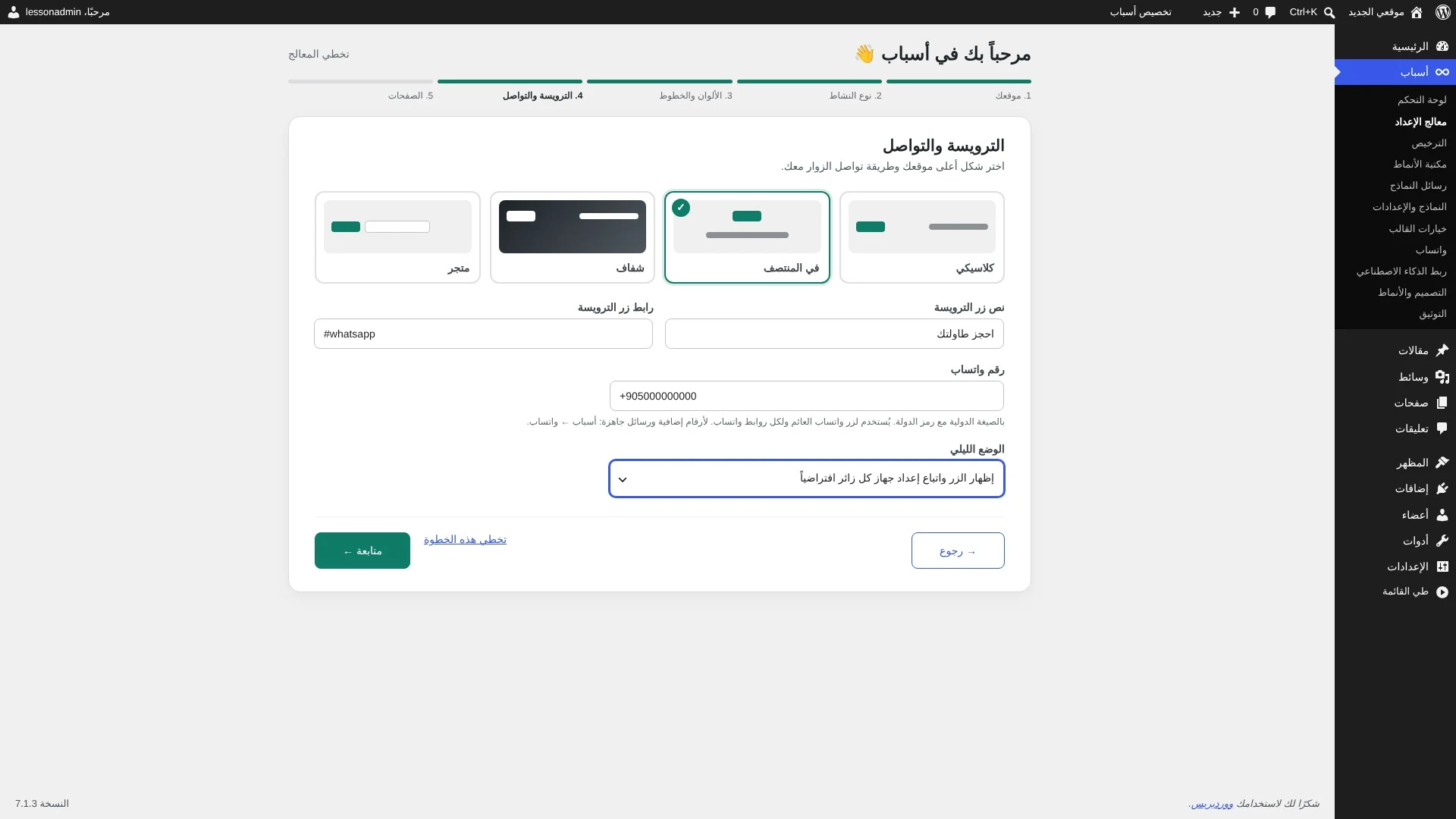Click تخطي هذه الخطوة link
Image resolution: width=1456 pixels, height=819 pixels.
tap(465, 540)
